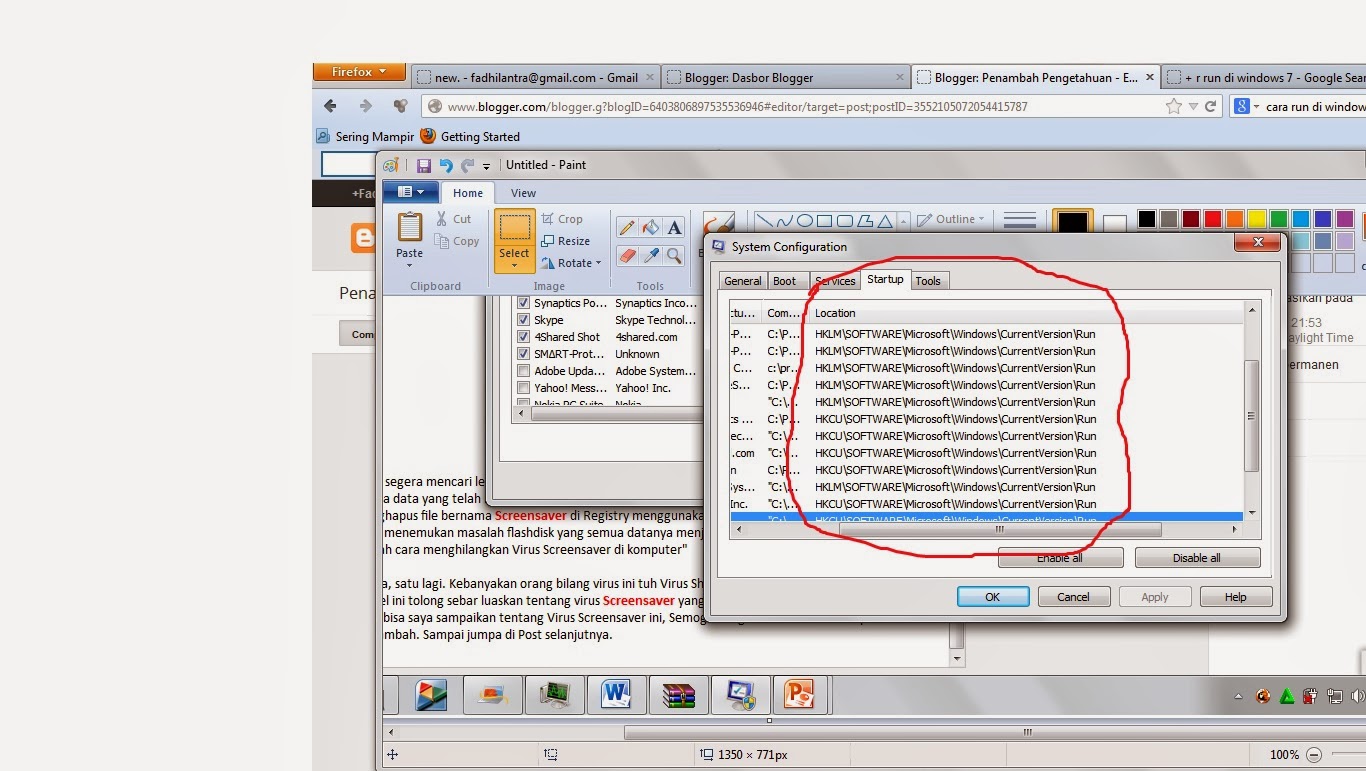Choose the Eraser tool
The image size is (1366, 771).
pos(627,255)
